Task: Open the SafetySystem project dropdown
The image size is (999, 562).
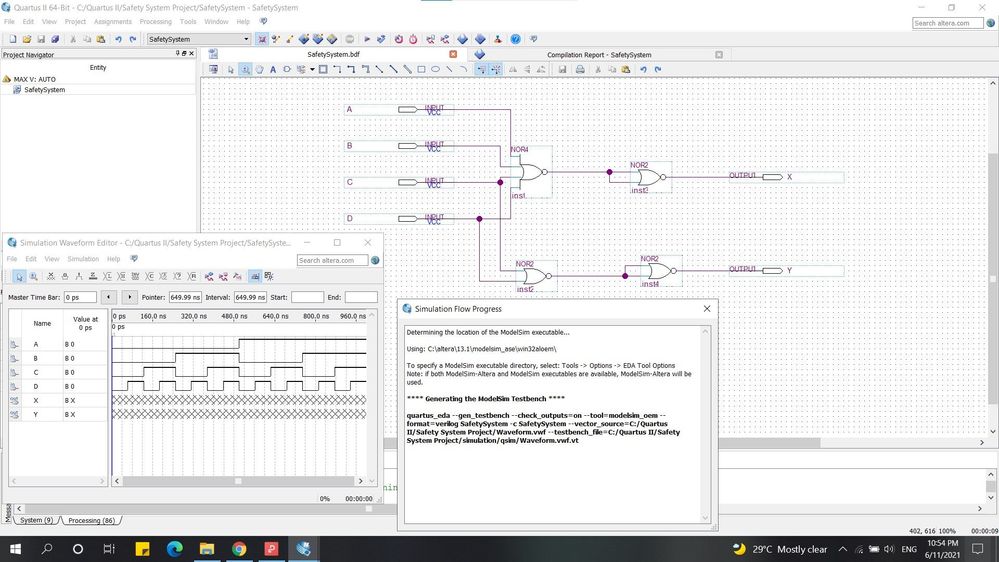Action: click(247, 39)
